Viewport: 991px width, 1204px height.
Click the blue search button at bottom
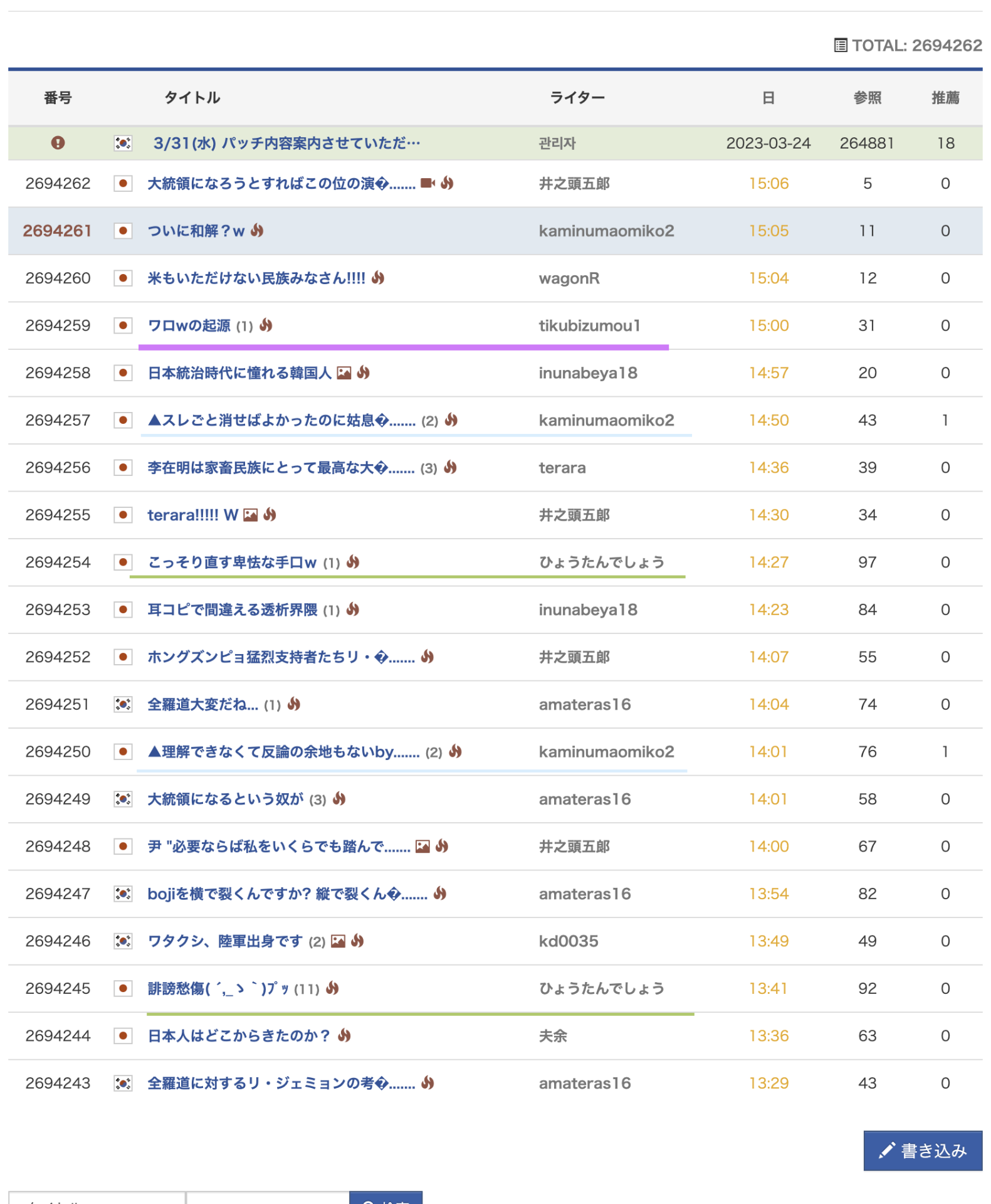(x=385, y=1198)
